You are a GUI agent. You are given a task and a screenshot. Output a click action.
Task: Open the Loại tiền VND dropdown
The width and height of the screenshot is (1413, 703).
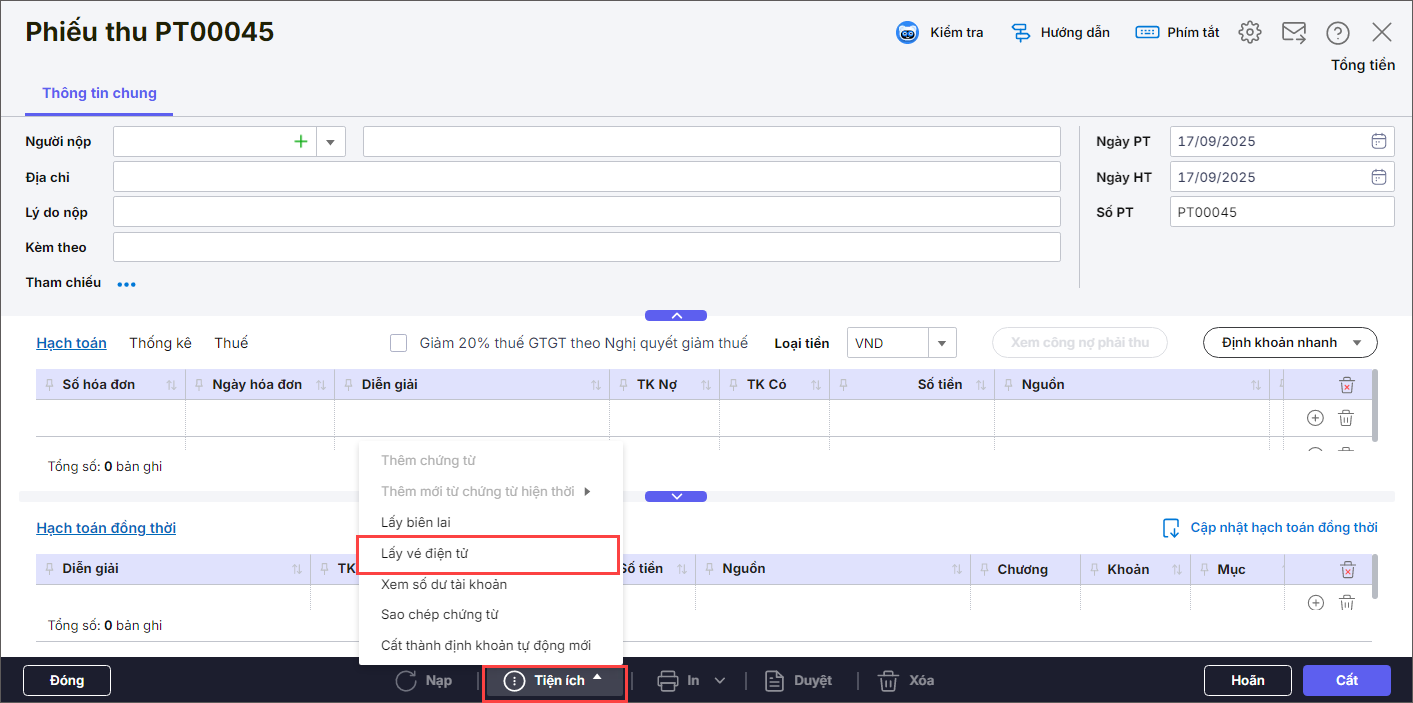coord(941,343)
